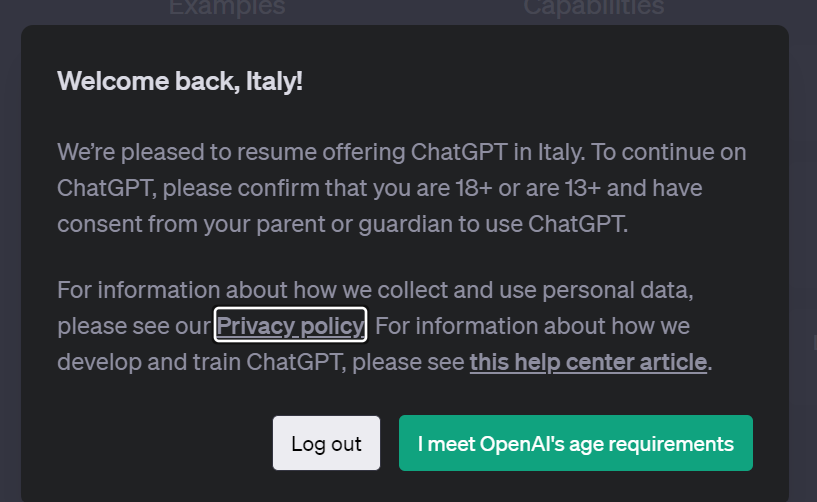Viewport: 817px width, 502px height.
Task: Click the "develop and train ChatGPT" text
Action: pos(200,361)
